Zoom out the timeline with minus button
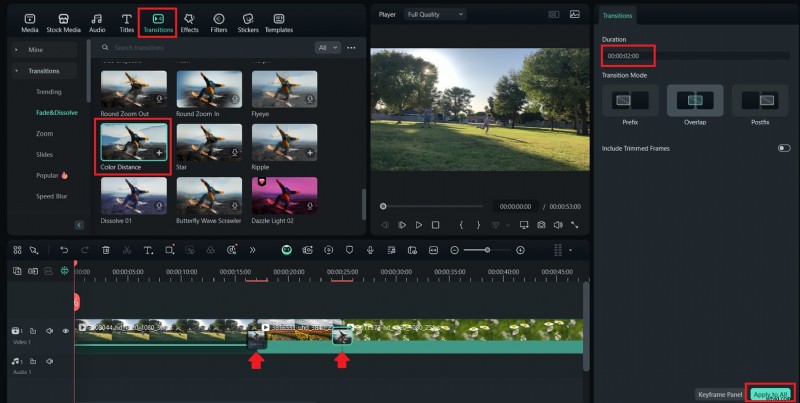Viewport: 800px width, 403px height. coord(455,250)
